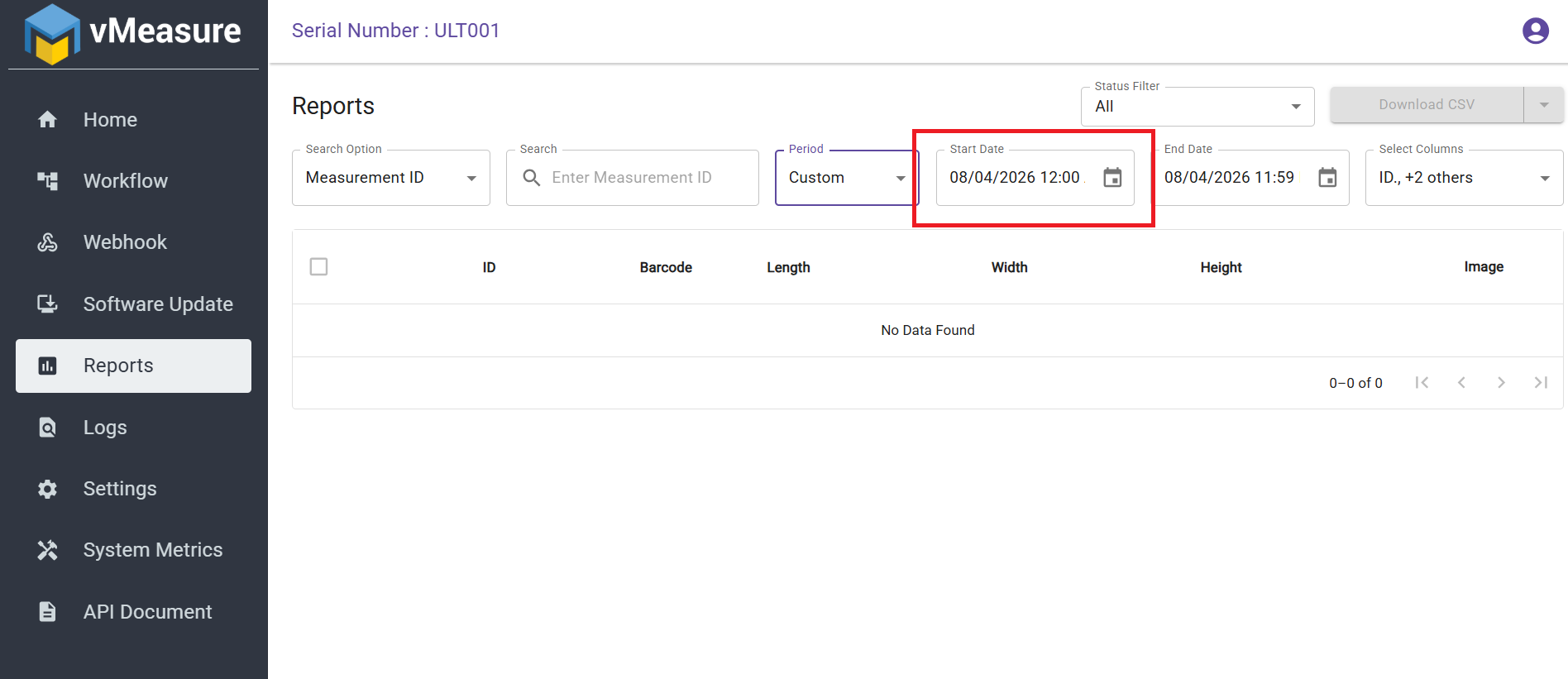Open System Metrics in the sidebar
The height and width of the screenshot is (679, 1568).
[x=133, y=550]
